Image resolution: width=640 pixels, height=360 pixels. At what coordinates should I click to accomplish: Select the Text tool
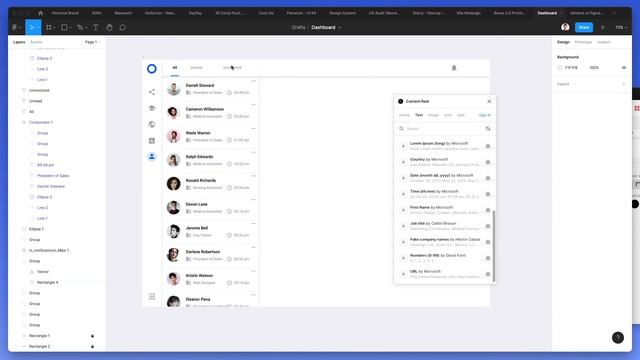click(96, 27)
